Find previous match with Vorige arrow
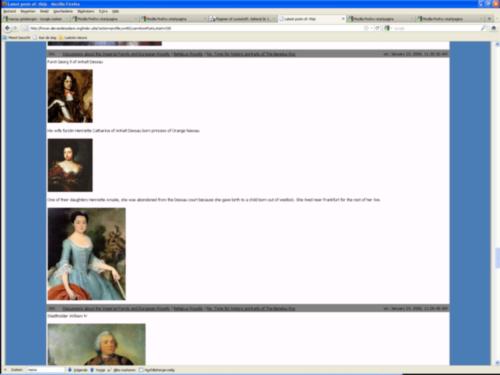 coord(98,370)
